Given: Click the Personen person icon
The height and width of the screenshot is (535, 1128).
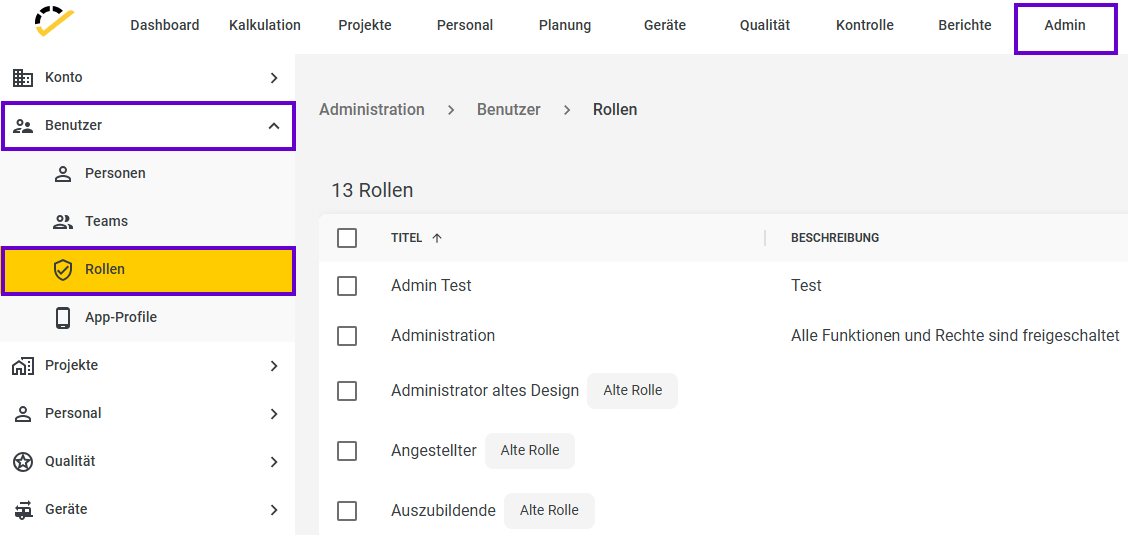Looking at the screenshot, I should (x=63, y=174).
